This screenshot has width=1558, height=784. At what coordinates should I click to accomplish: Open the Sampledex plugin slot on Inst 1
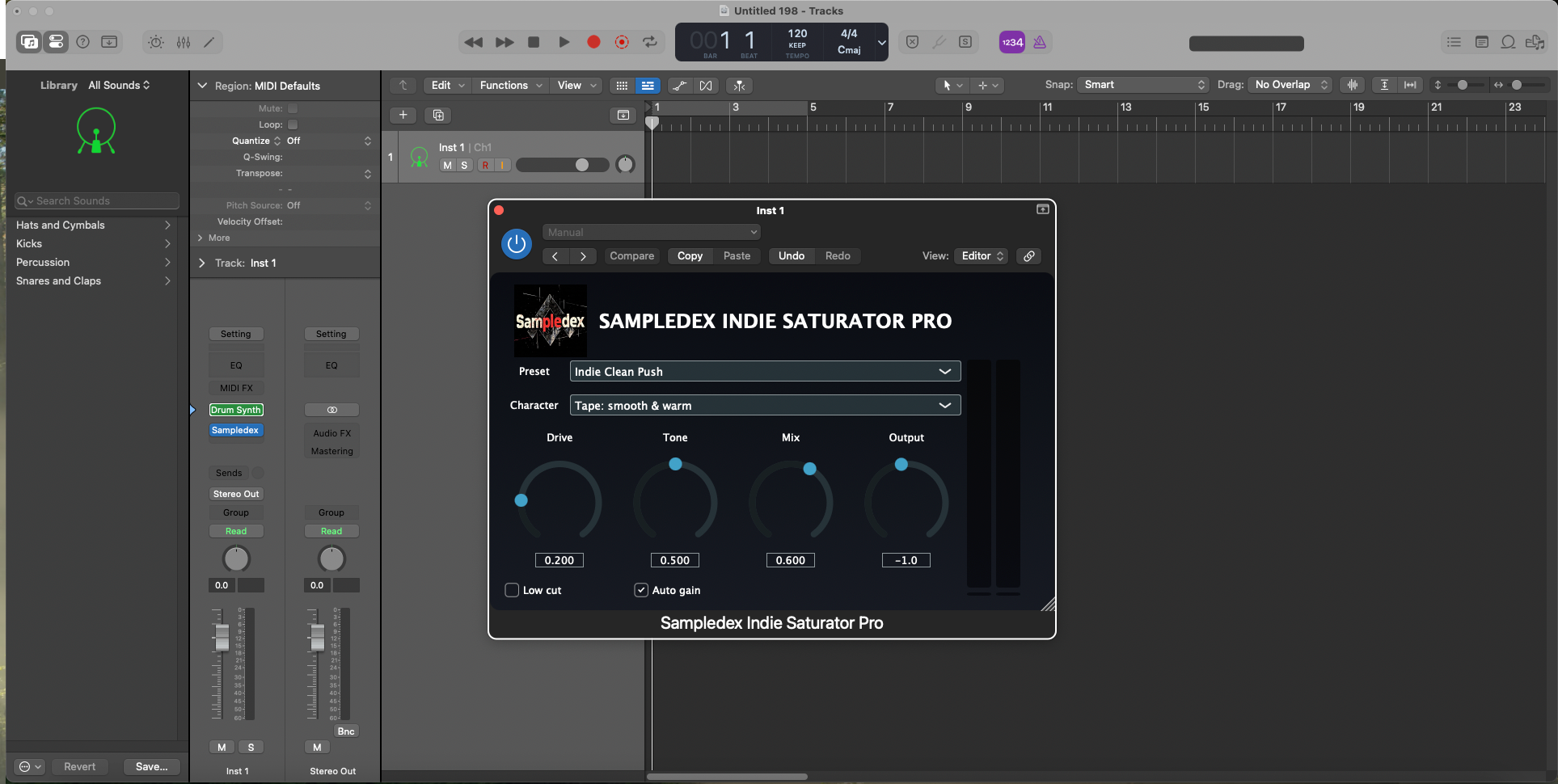click(x=235, y=430)
